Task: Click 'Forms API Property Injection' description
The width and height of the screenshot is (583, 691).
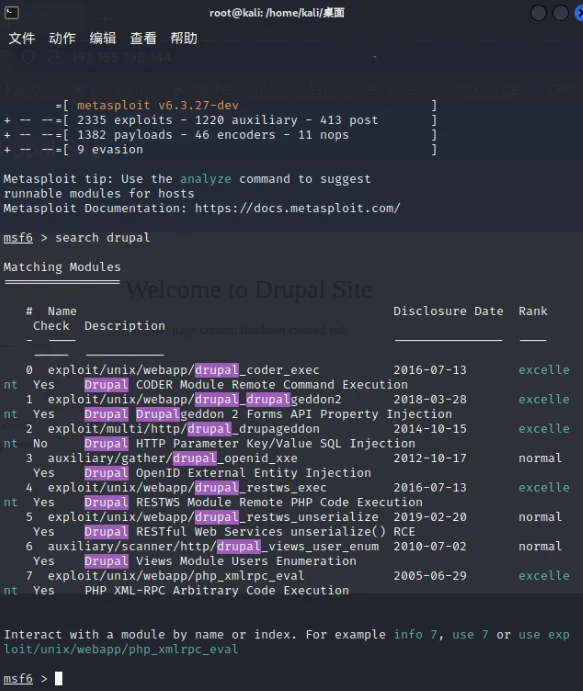Action: tap(349, 414)
